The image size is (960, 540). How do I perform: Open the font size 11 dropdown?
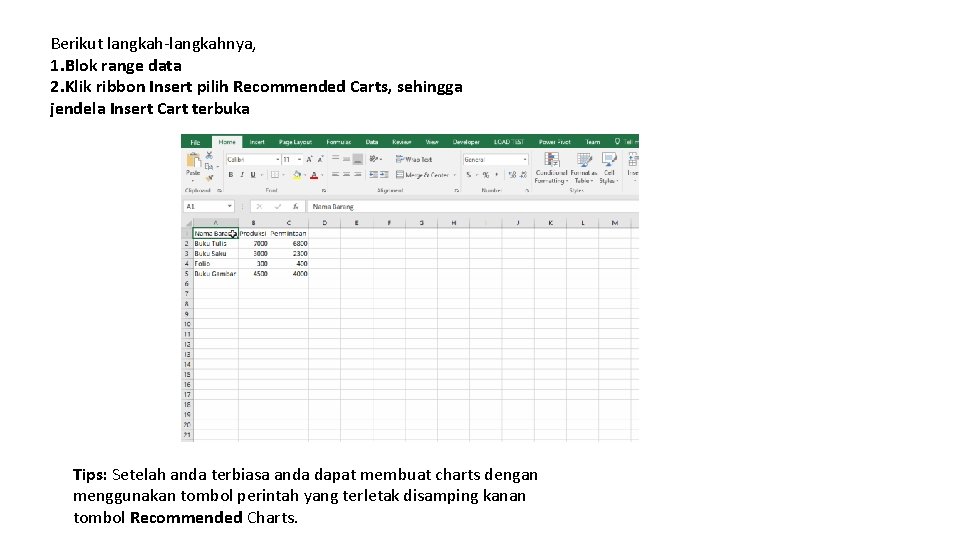pos(299,159)
